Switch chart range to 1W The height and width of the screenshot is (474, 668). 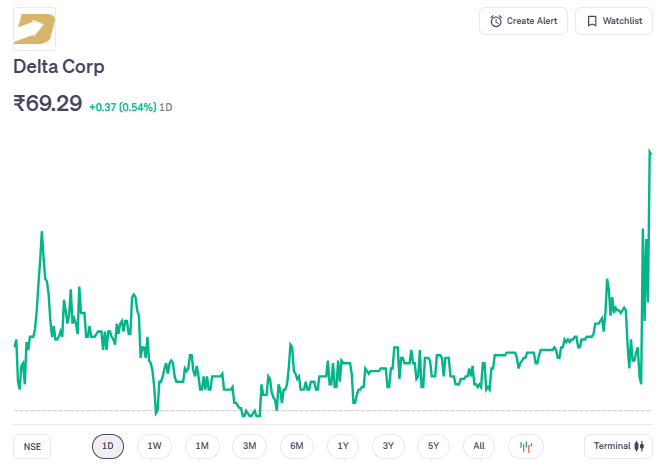tap(154, 446)
